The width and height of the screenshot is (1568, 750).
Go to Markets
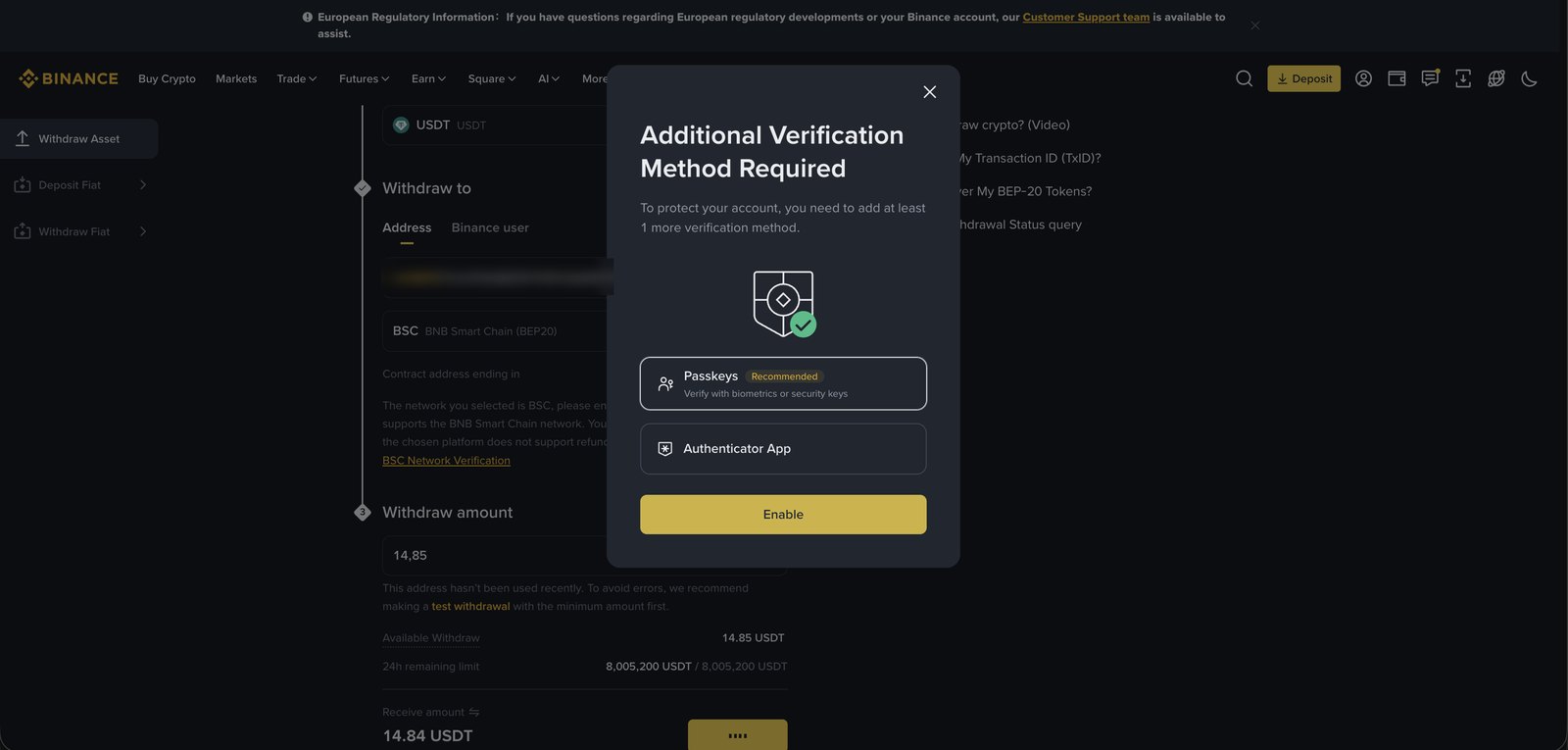(236, 78)
